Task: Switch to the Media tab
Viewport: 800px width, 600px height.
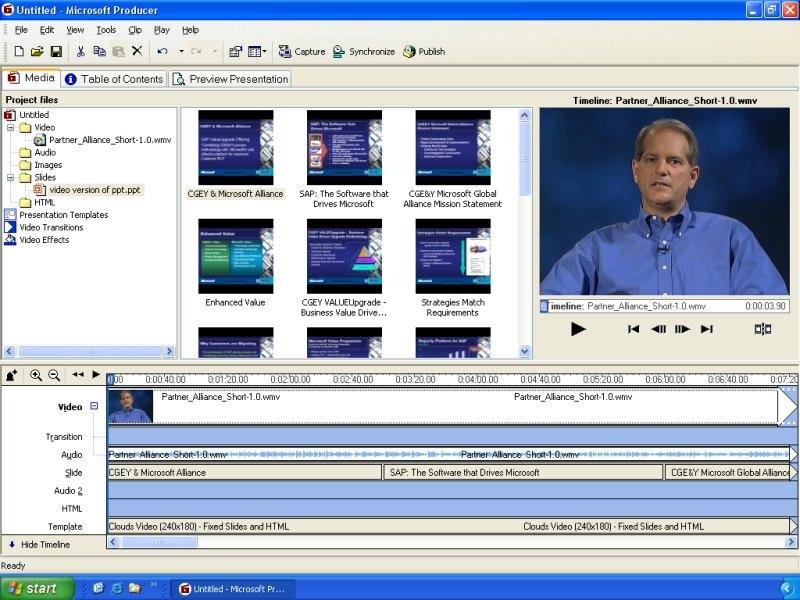Action: coord(31,78)
